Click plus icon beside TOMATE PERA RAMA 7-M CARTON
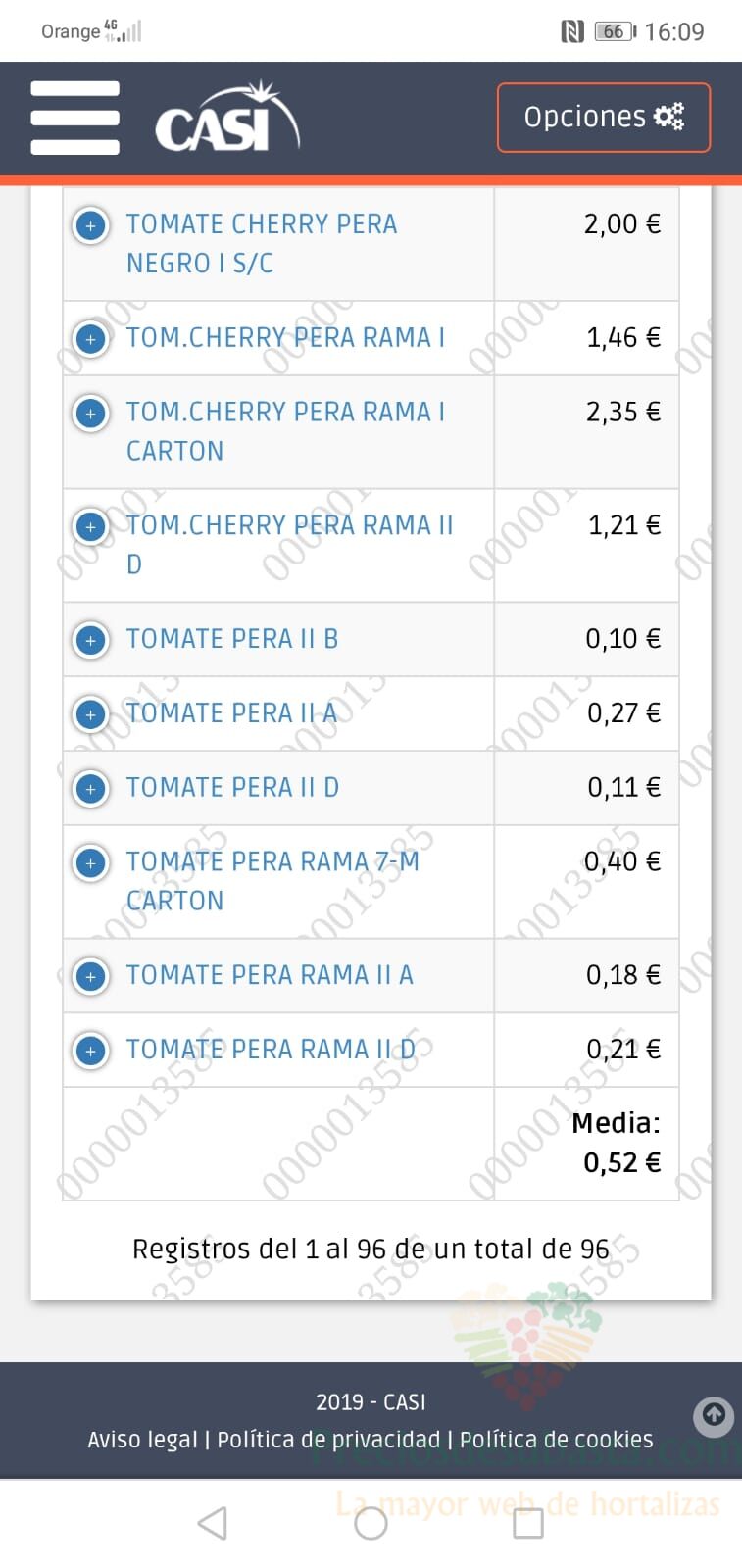The image size is (742, 1568). (90, 863)
